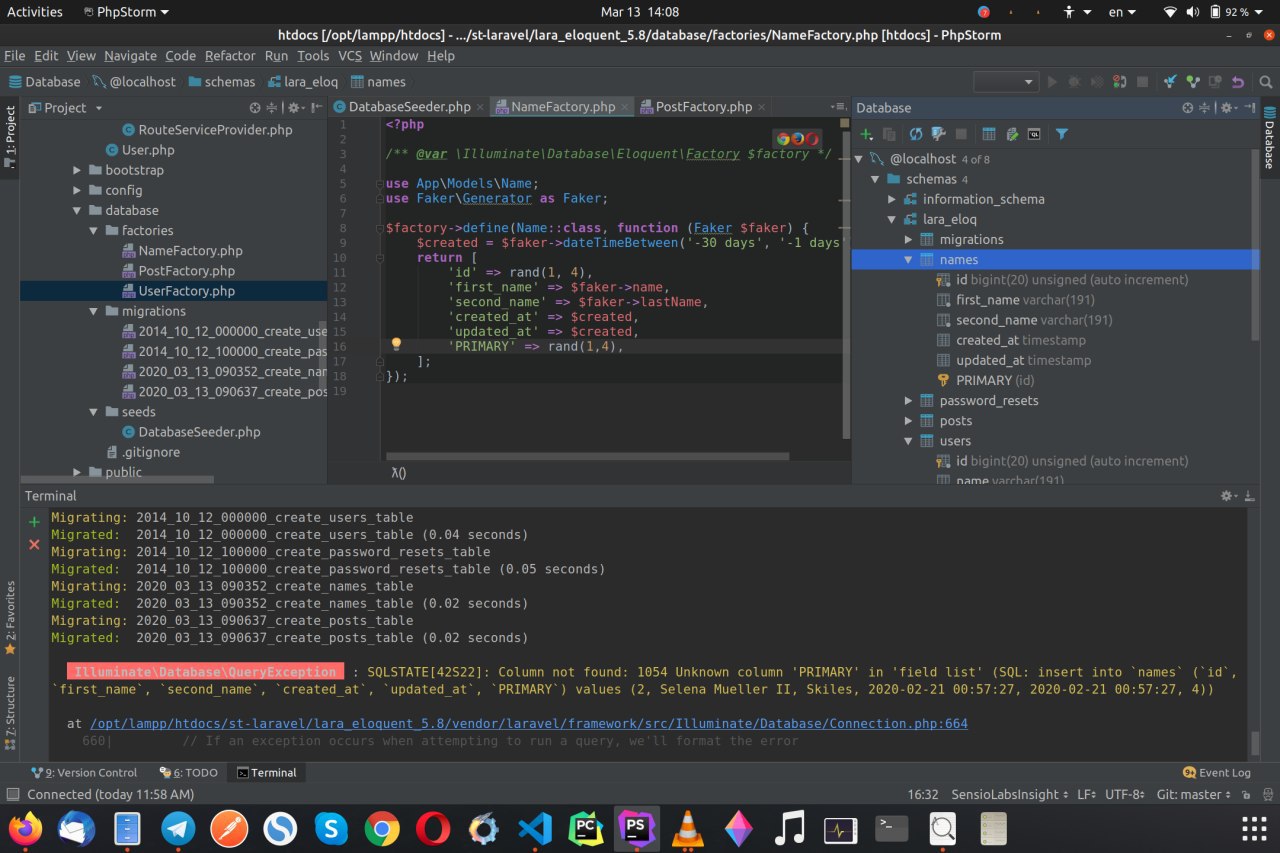Image resolution: width=1280 pixels, height=853 pixels.
Task: Open PyCharm from the dock
Action: tap(586, 828)
